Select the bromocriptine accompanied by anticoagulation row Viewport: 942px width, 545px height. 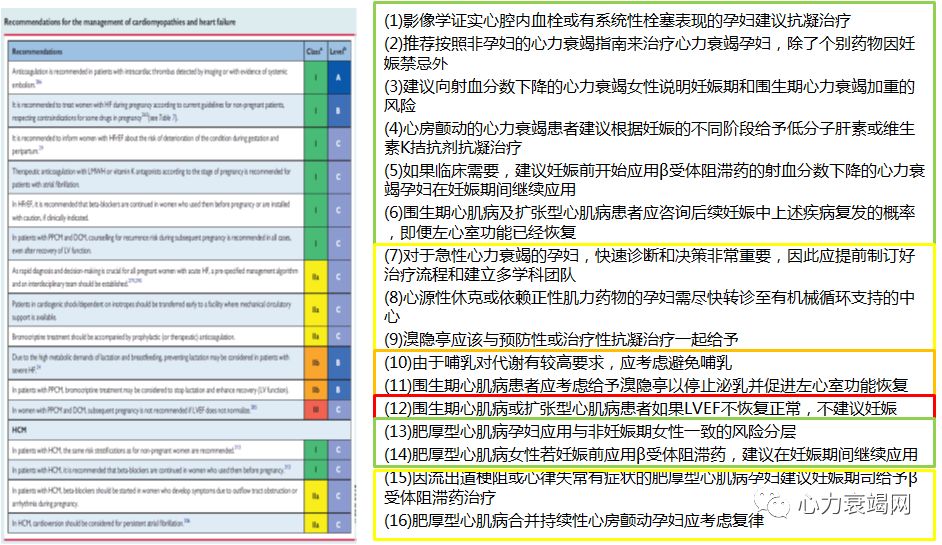(179, 336)
